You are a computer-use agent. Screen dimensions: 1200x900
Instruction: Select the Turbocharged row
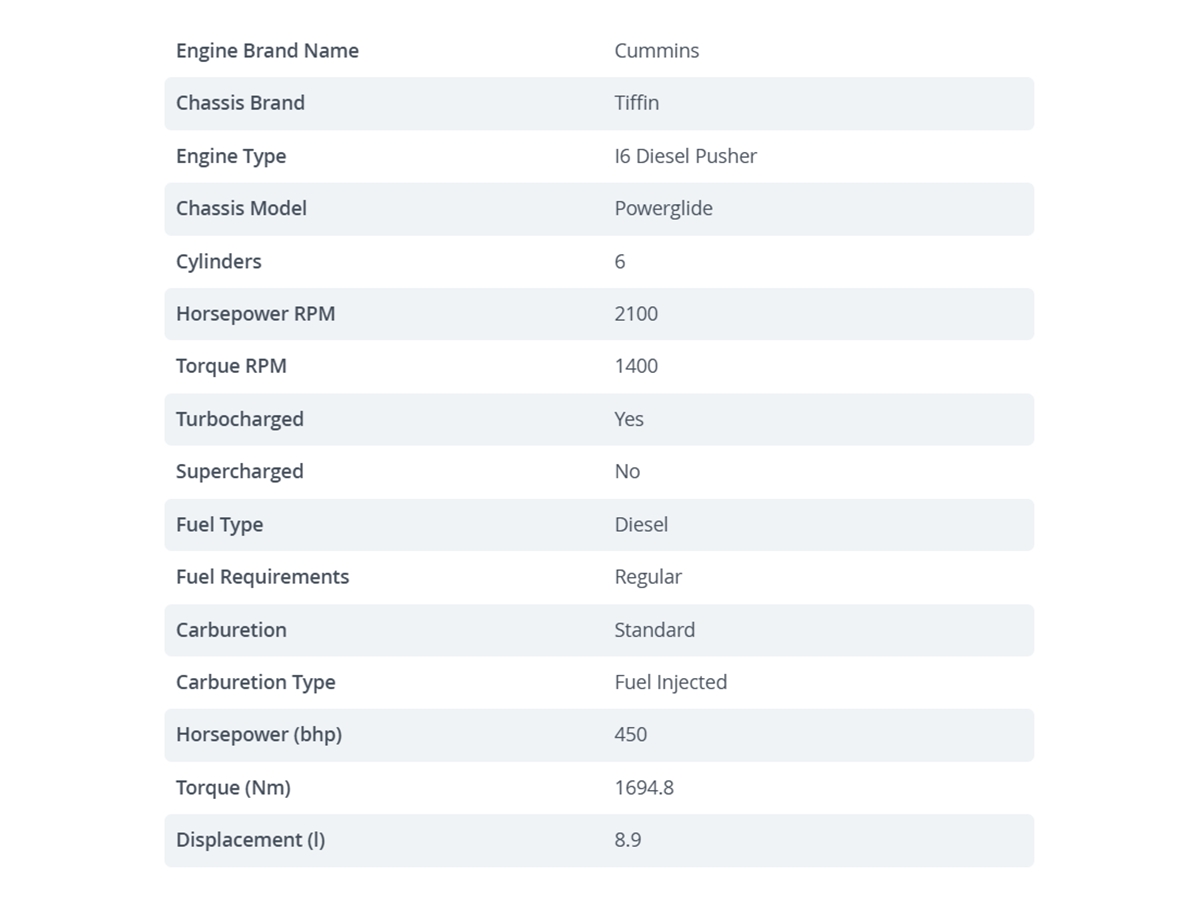tap(599, 419)
